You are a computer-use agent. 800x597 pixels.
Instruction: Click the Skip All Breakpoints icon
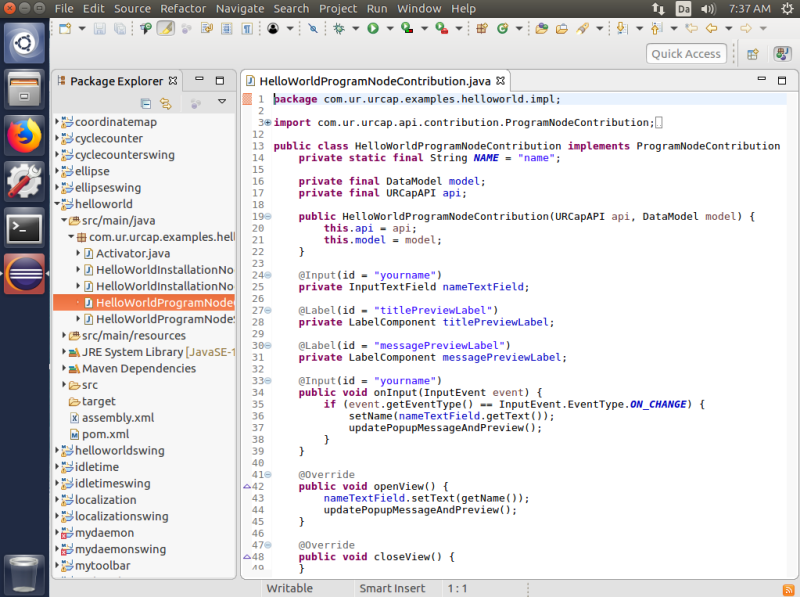tap(313, 29)
